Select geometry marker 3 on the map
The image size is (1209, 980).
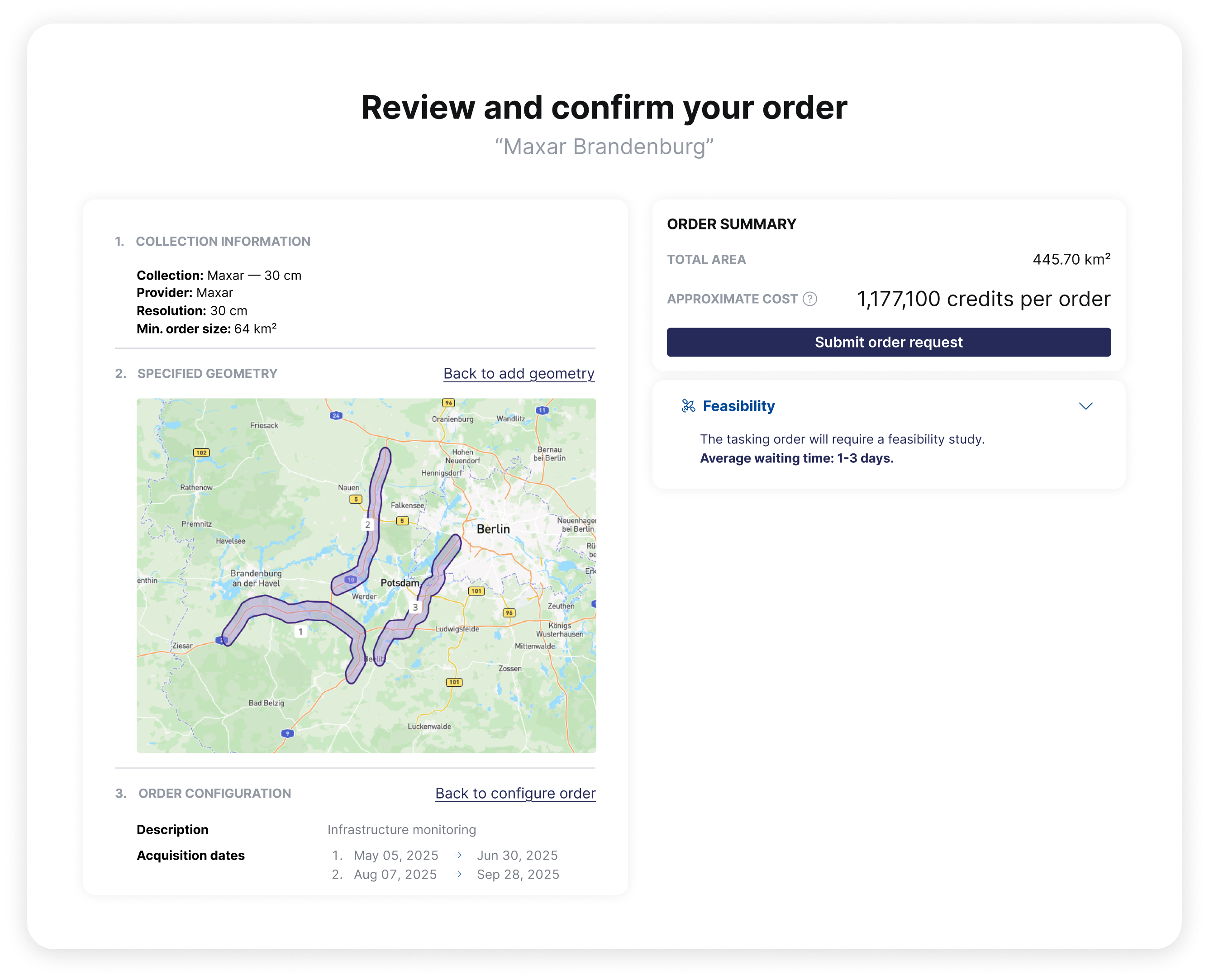pyautogui.click(x=415, y=608)
